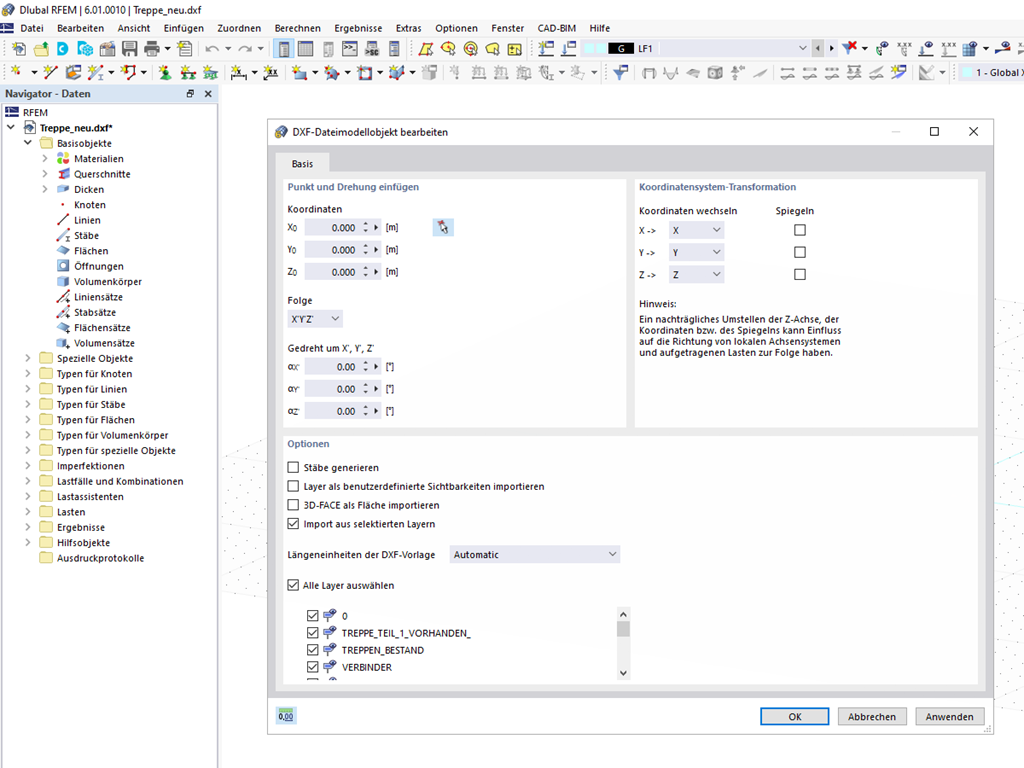Expand the Materialien tree node

click(44, 158)
